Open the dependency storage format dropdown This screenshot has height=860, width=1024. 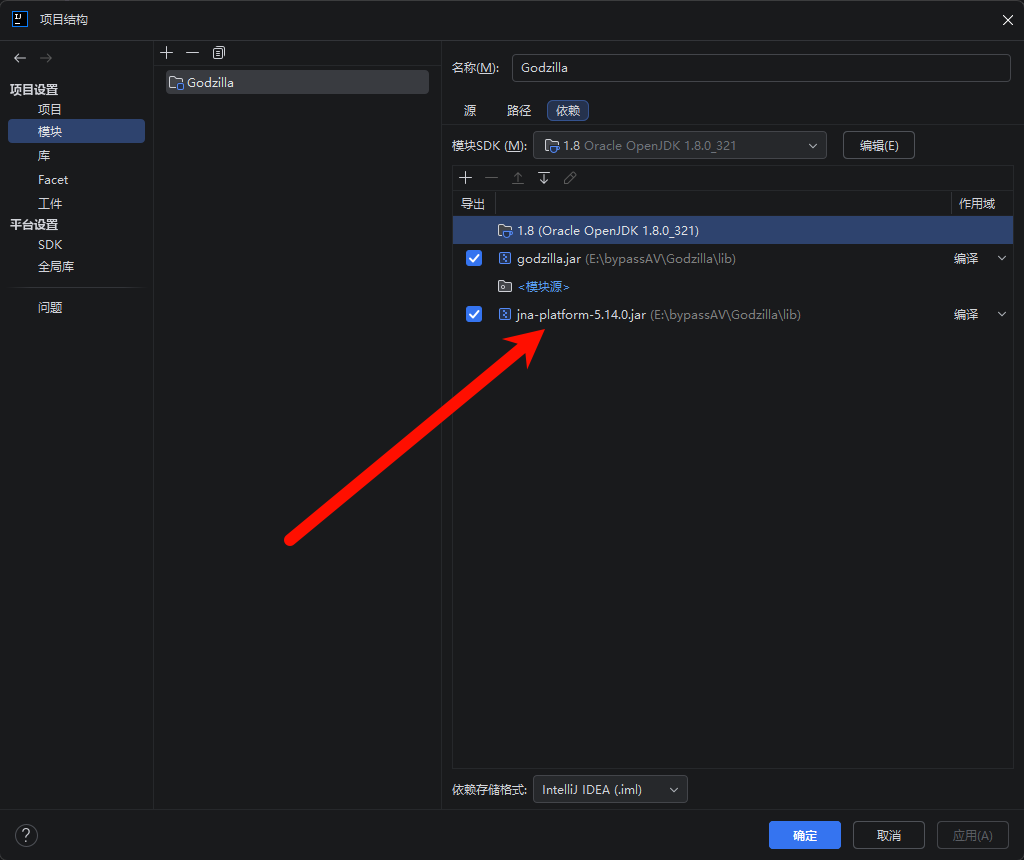point(610,789)
